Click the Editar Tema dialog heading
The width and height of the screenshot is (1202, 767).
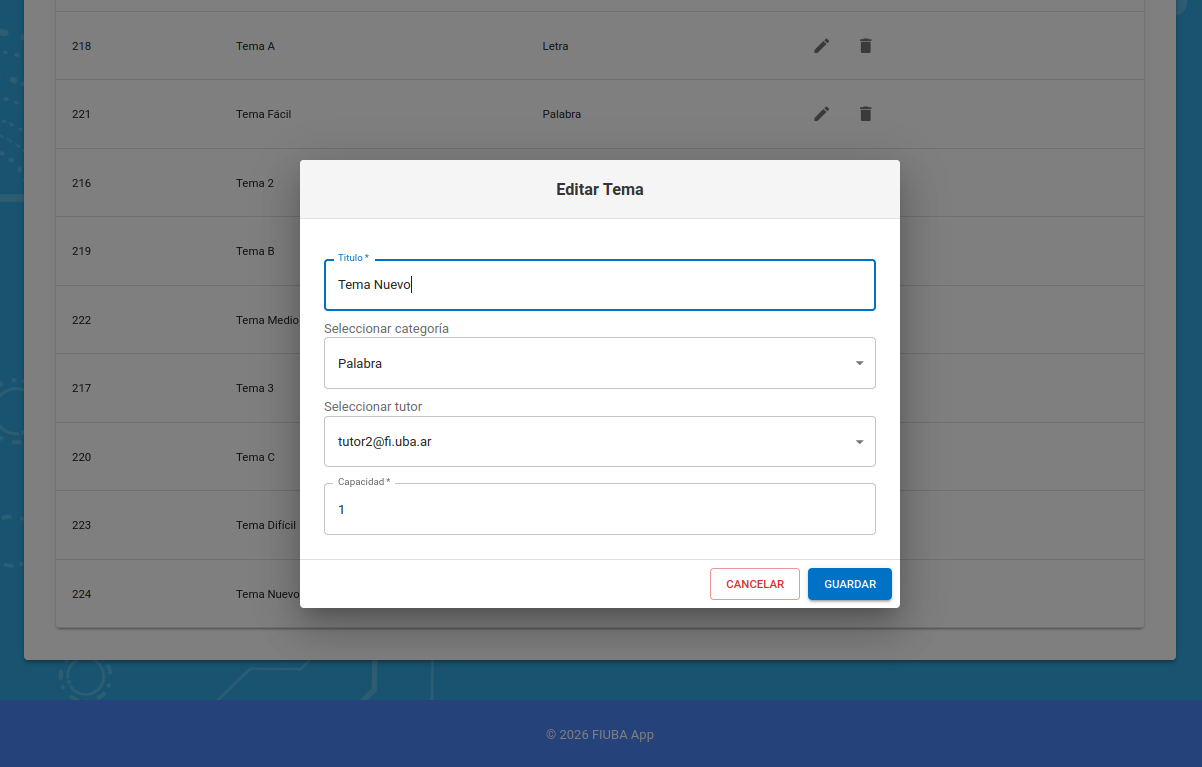click(x=599, y=189)
